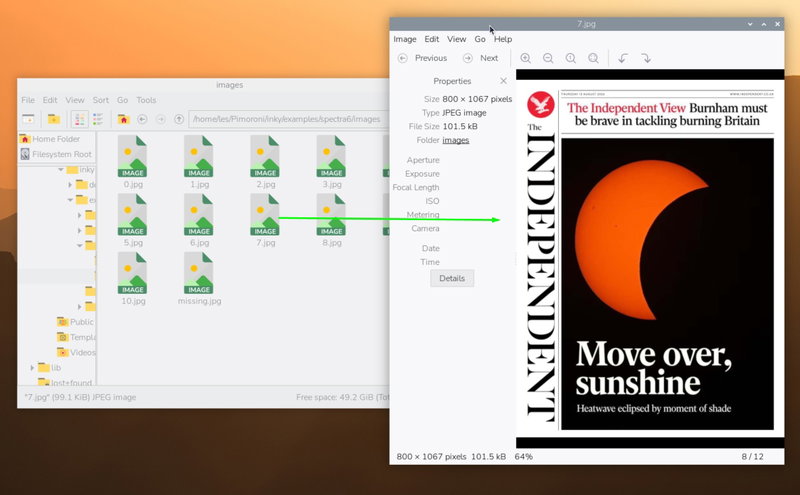The image size is (800, 495).
Task: Switch file manager to detailed list view
Action: pos(98,119)
